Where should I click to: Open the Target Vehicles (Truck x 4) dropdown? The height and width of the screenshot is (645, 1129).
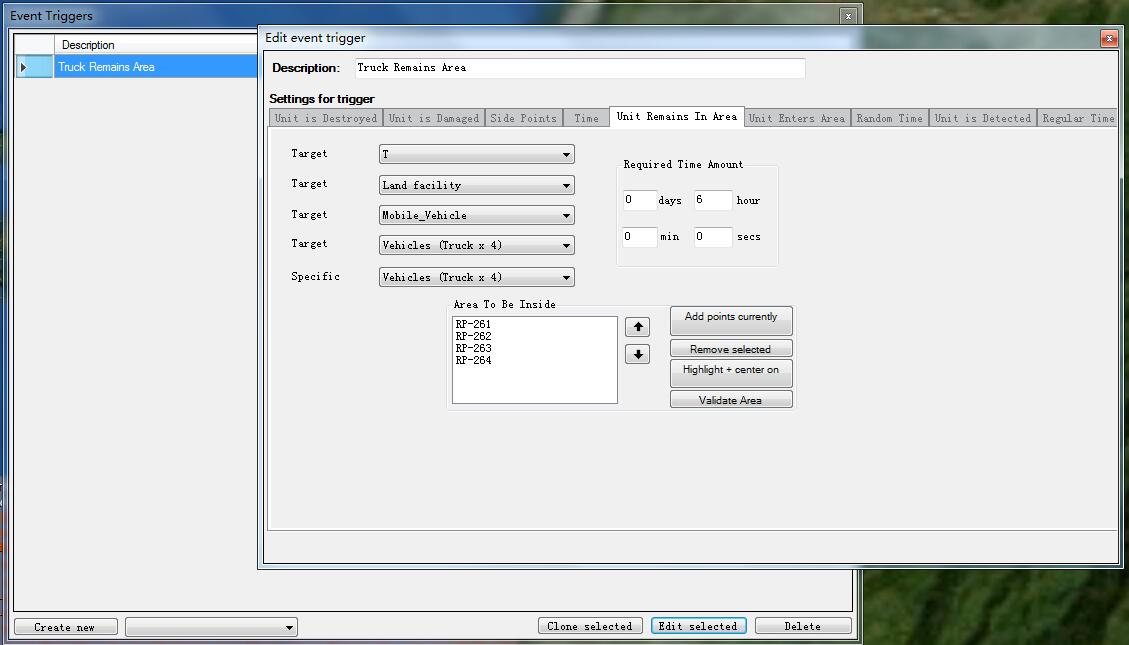click(x=477, y=245)
